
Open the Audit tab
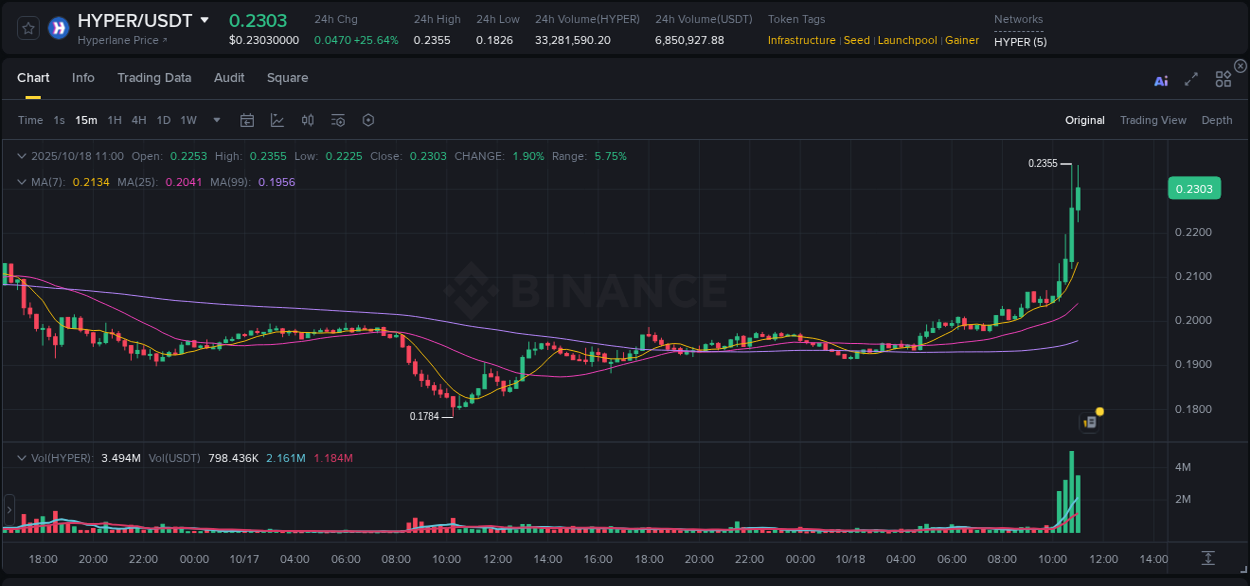pos(229,77)
